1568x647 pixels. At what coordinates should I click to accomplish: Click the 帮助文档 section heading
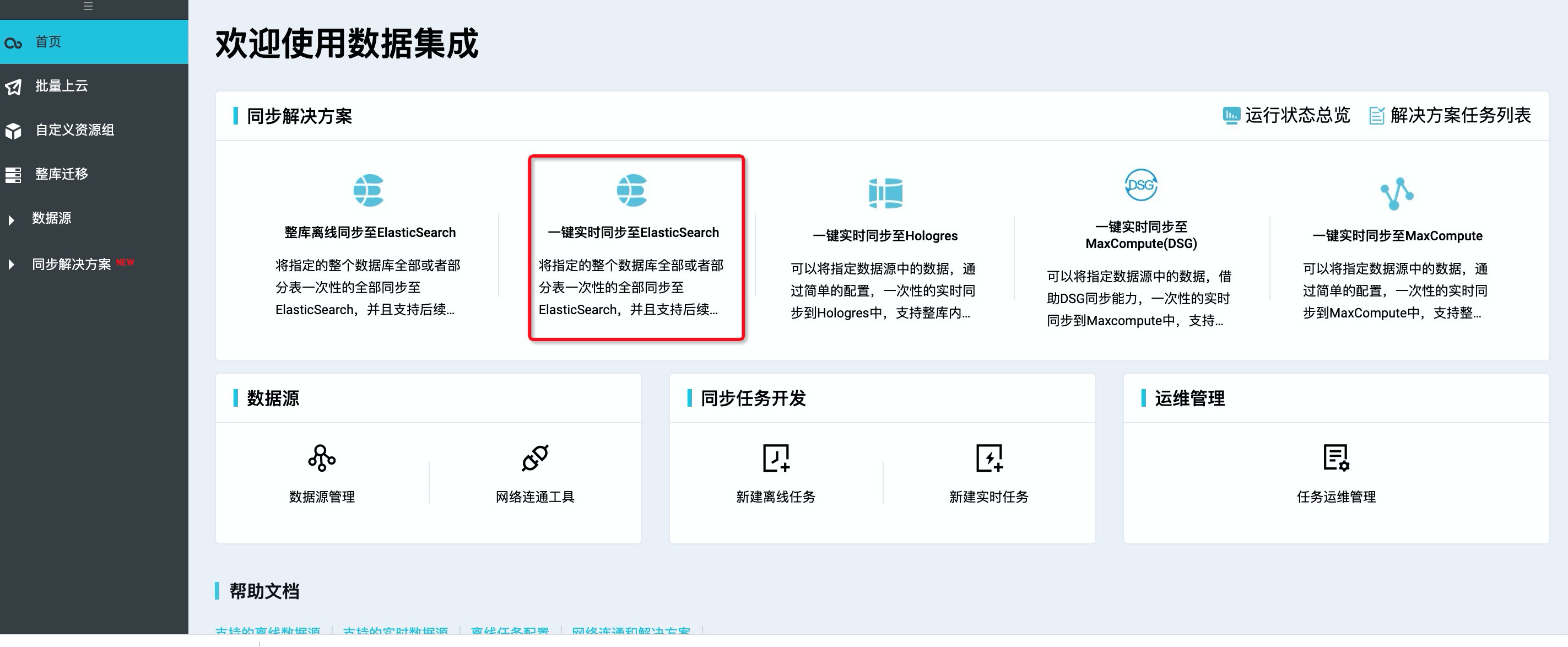click(x=264, y=591)
